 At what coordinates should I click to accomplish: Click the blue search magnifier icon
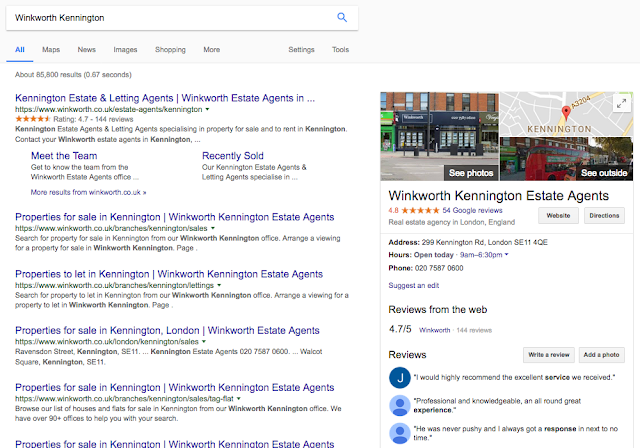(342, 17)
